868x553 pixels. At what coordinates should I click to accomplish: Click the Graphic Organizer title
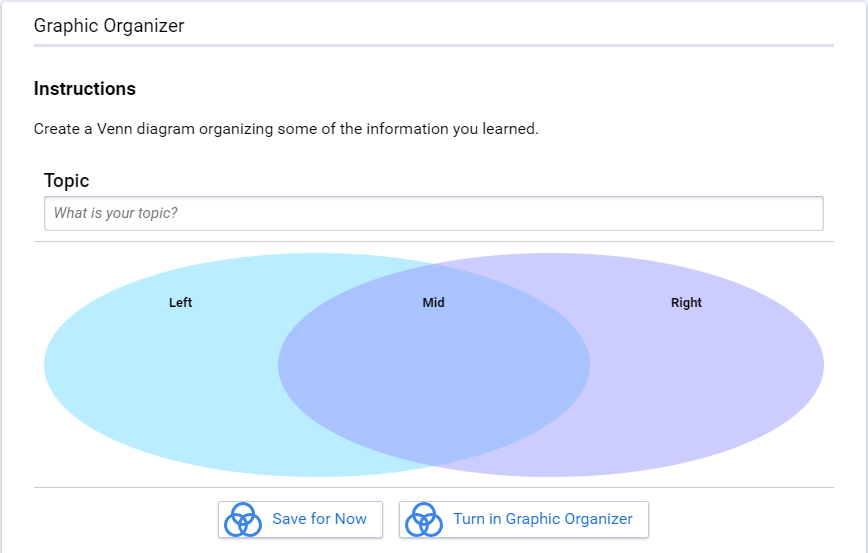pos(109,26)
